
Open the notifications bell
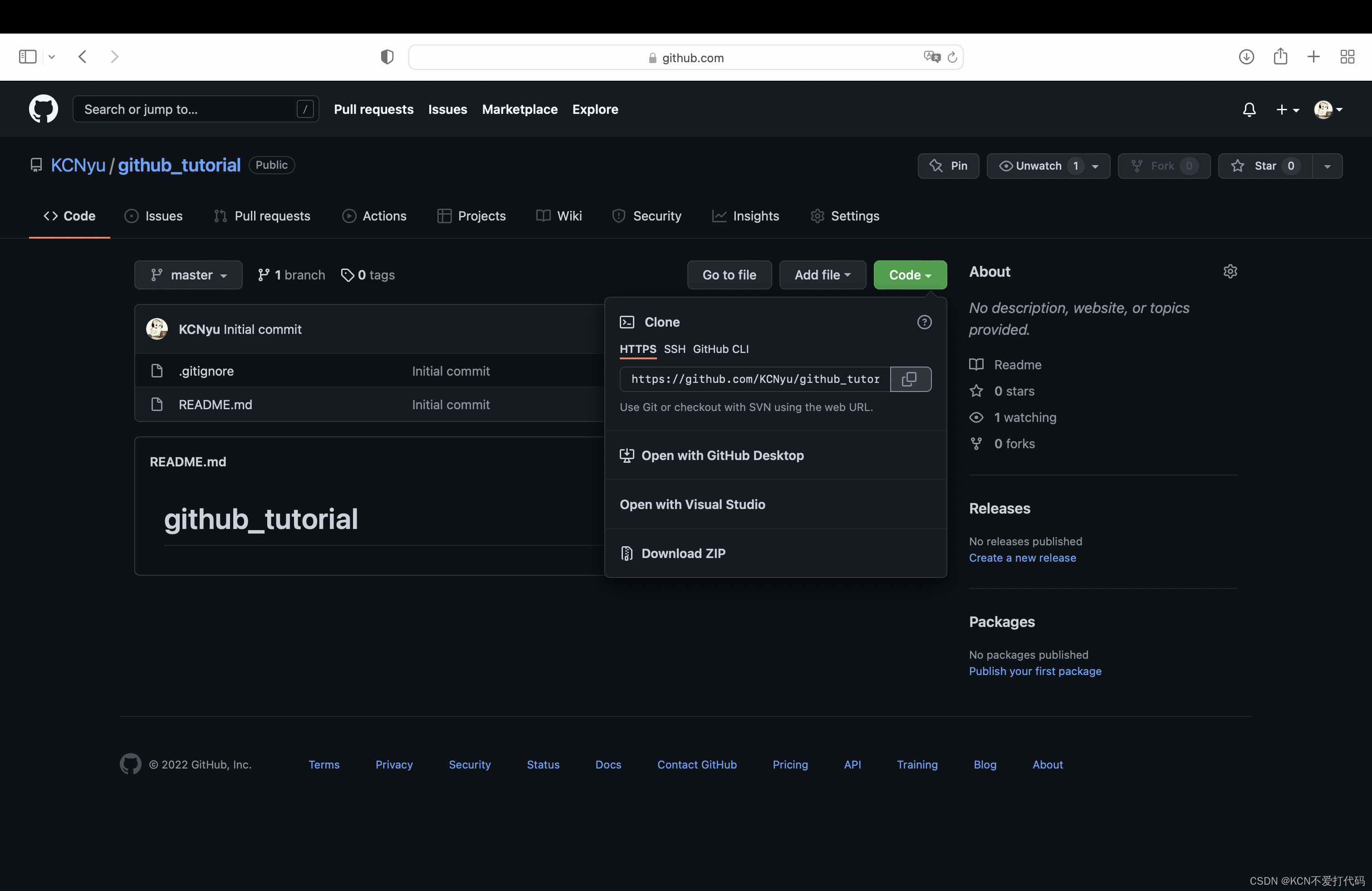point(1249,109)
